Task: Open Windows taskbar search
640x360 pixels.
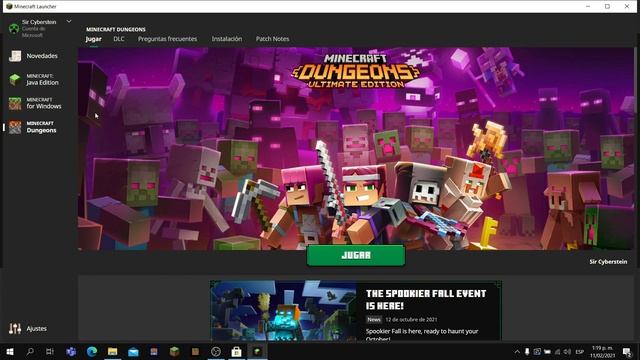Action: click(x=30, y=351)
